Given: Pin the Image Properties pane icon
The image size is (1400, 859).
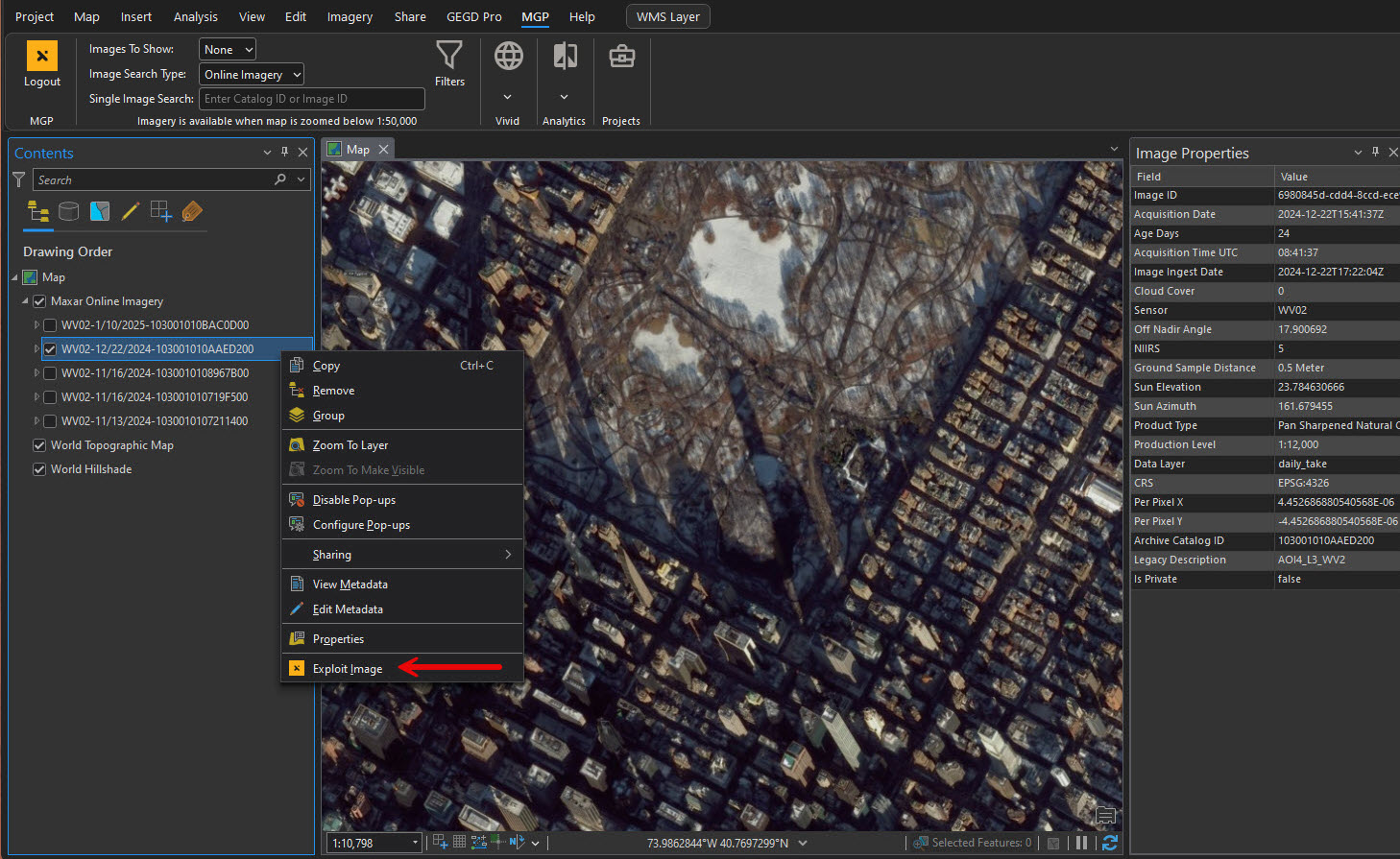Looking at the screenshot, I should [1376, 152].
